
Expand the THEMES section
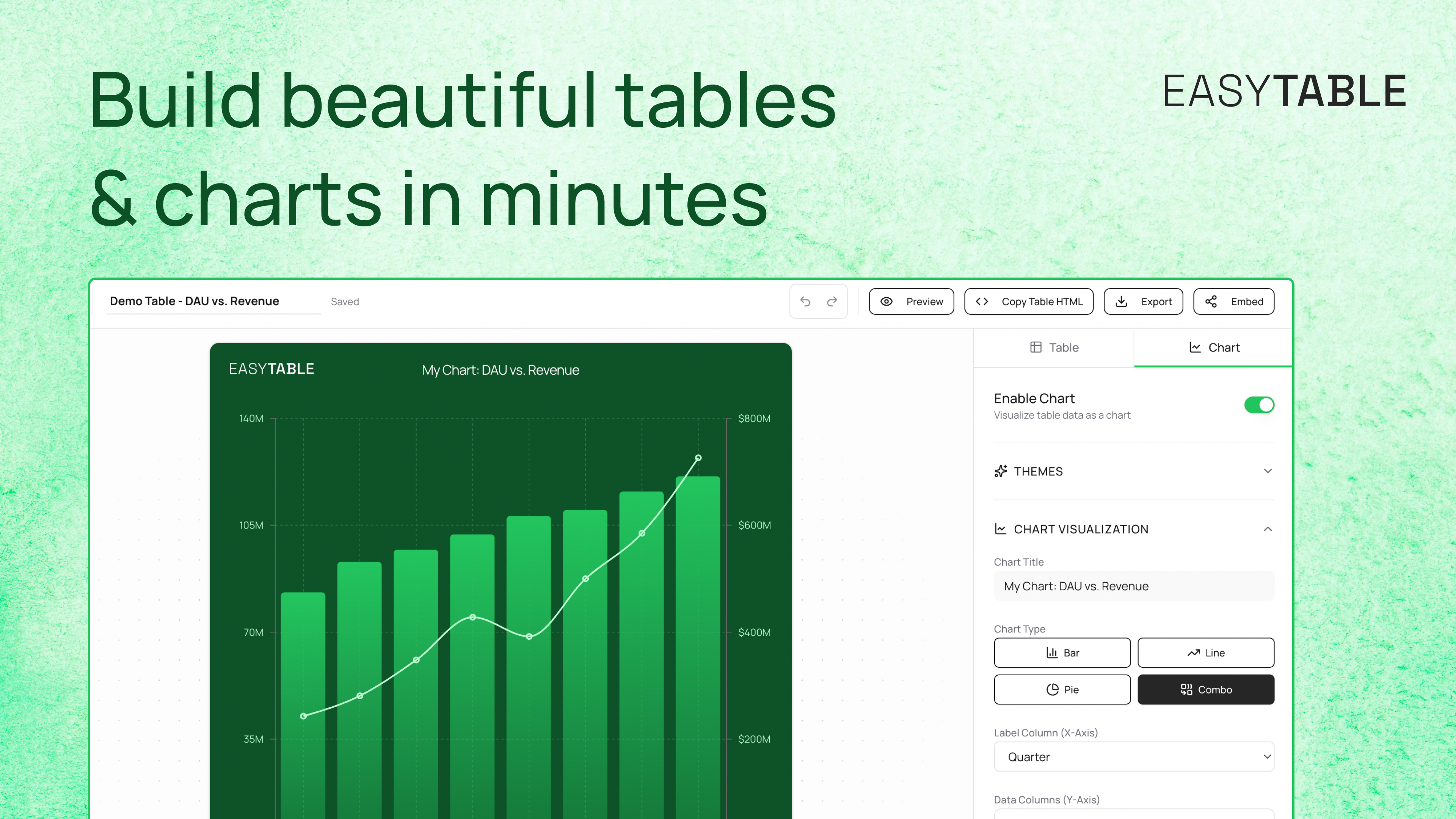click(x=1268, y=471)
